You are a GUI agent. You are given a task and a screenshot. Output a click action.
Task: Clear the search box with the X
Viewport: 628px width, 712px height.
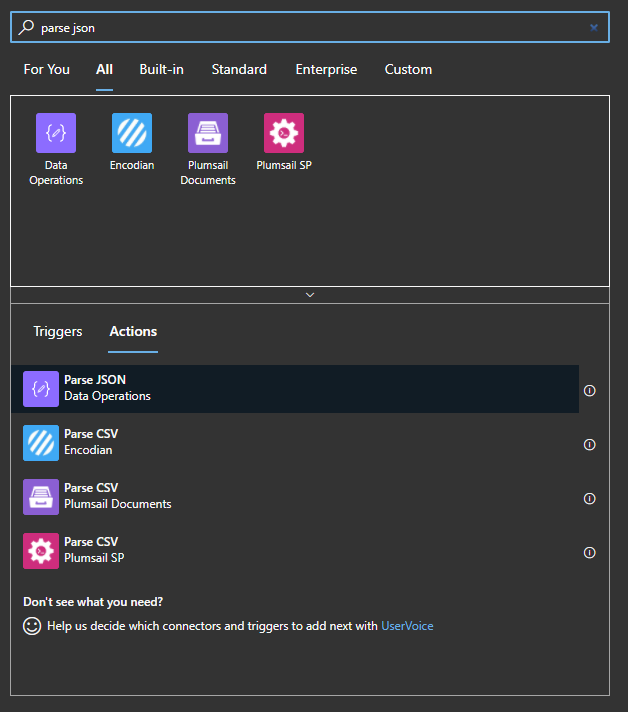(x=593, y=28)
